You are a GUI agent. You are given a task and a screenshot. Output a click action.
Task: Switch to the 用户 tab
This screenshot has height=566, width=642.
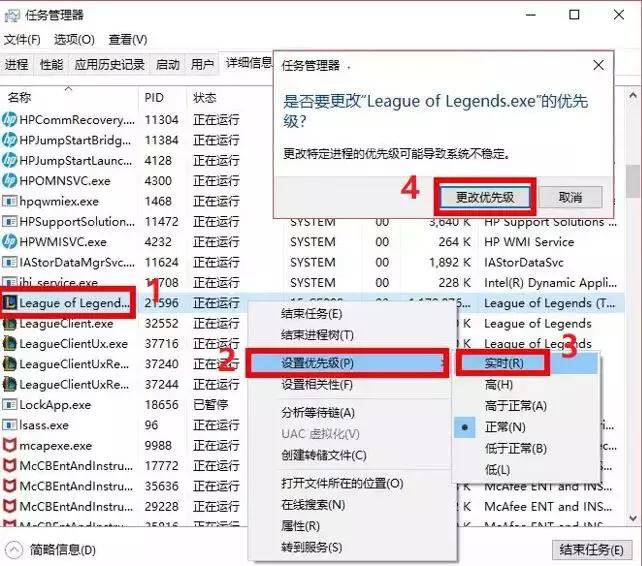[x=203, y=64]
